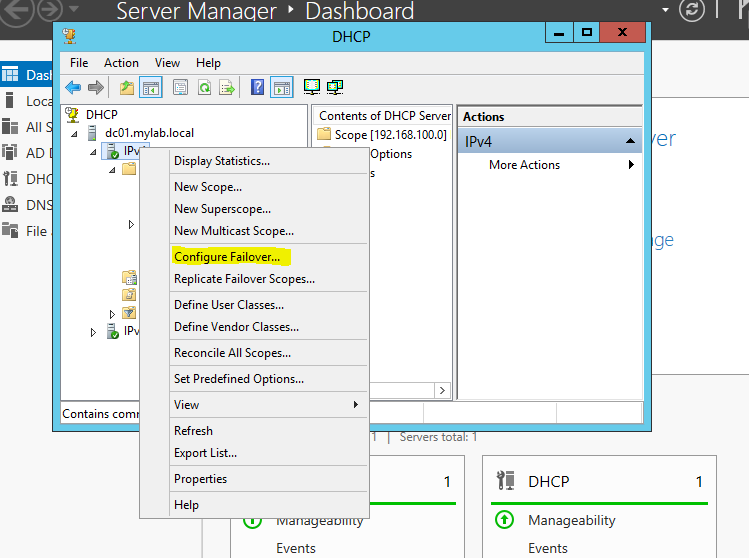Click the double monitor servers toolbar icon

point(335,87)
